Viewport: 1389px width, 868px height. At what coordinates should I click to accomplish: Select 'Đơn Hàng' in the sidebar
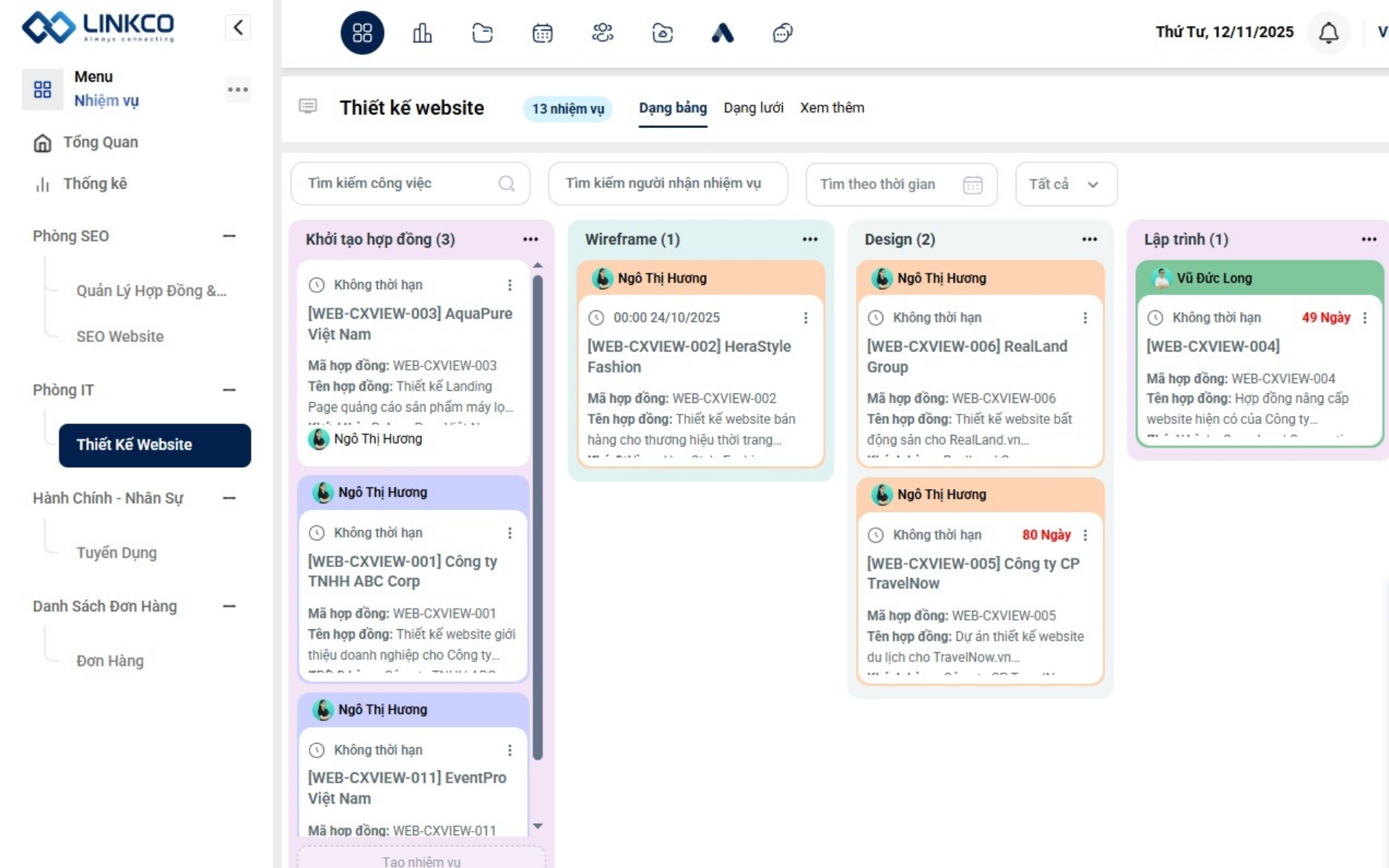click(109, 660)
